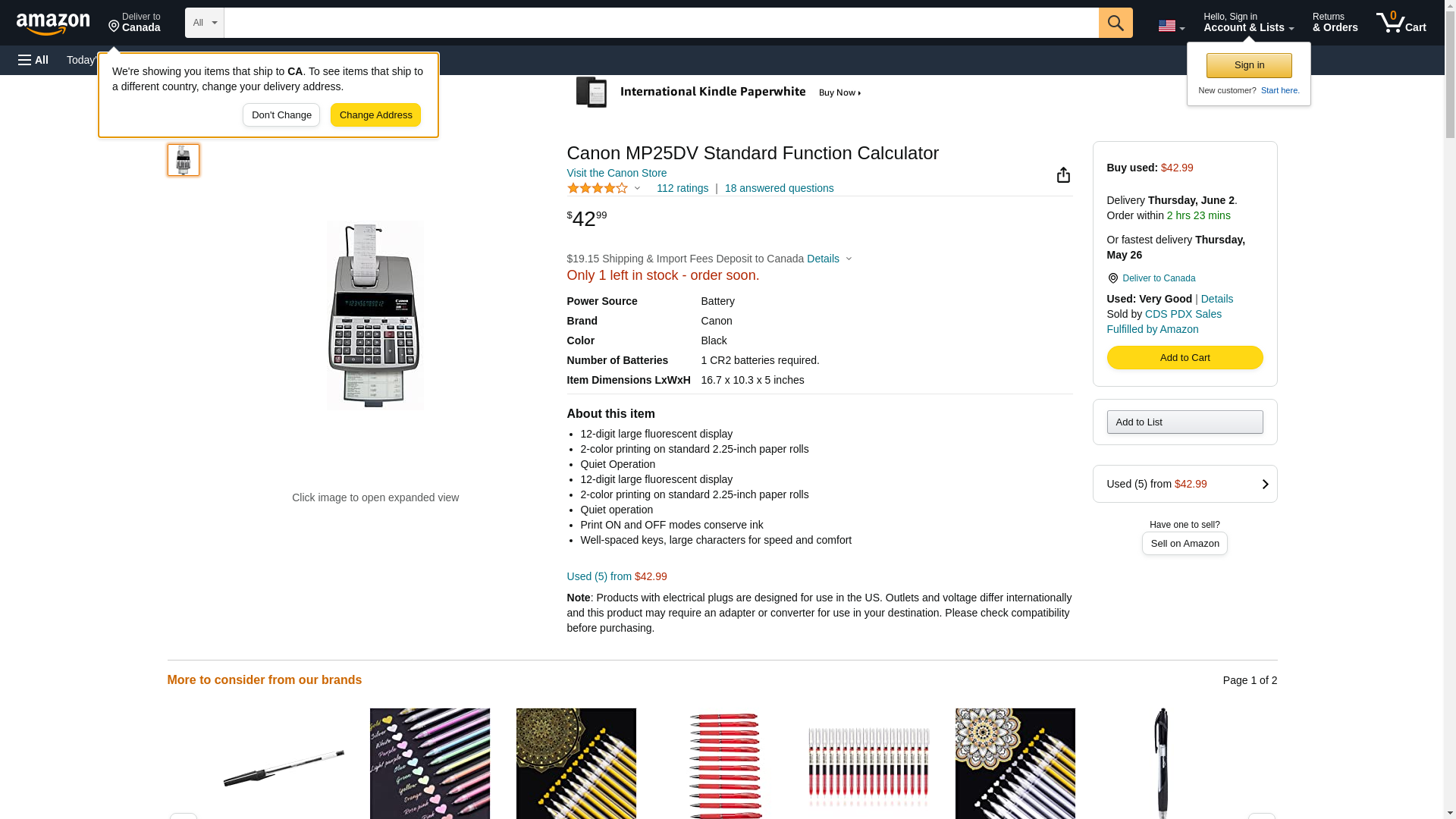Expand the Used (5) from $42.99 panel
Image resolution: width=1456 pixels, height=819 pixels.
point(1184,484)
